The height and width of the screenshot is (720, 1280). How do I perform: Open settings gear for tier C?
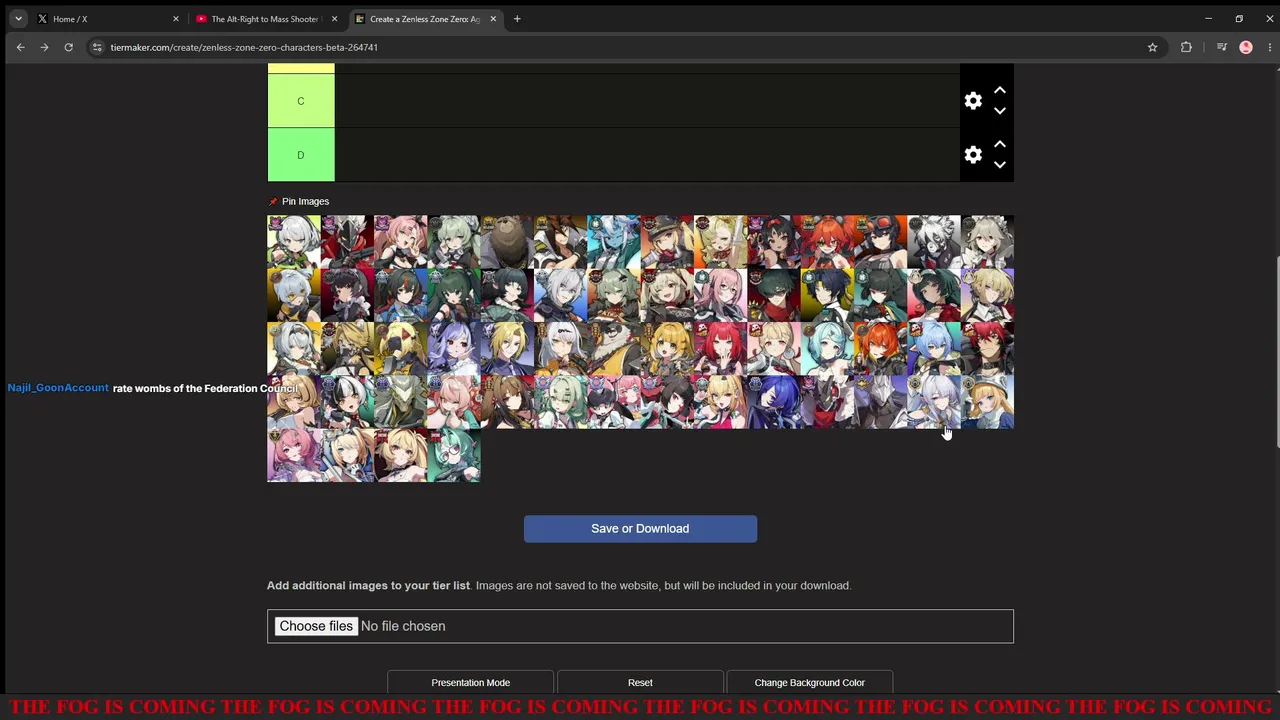pyautogui.click(x=973, y=101)
